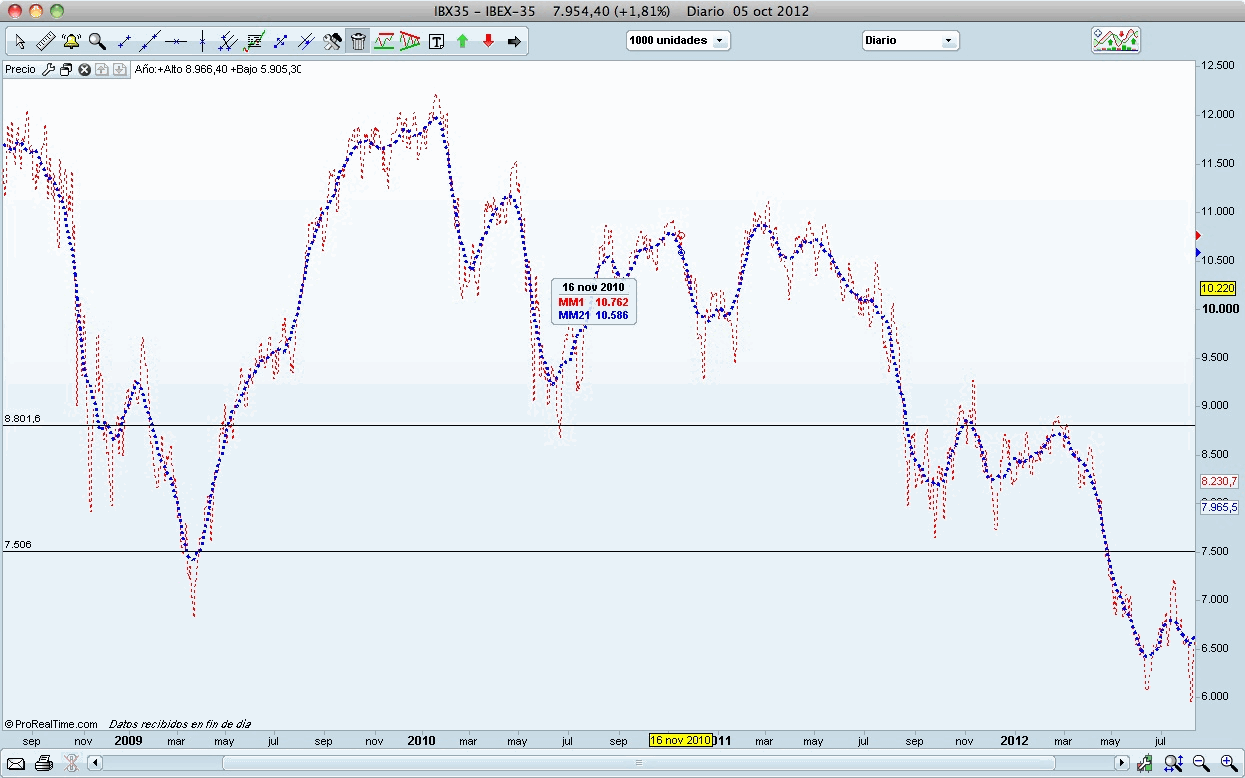
Task: Open the hammer and wrench object settings
Action: (332, 41)
